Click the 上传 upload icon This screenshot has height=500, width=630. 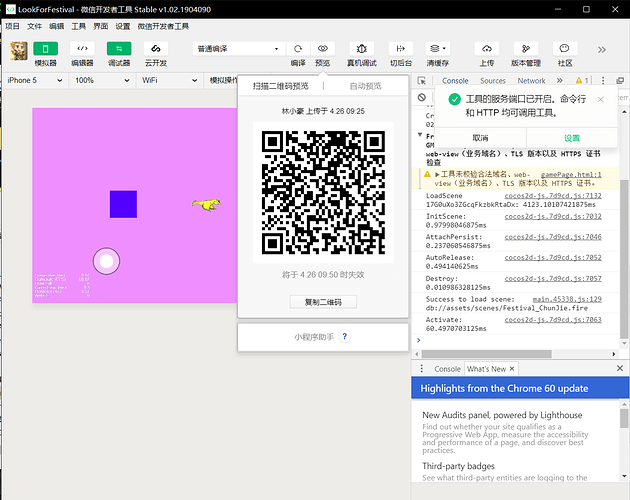coord(487,49)
